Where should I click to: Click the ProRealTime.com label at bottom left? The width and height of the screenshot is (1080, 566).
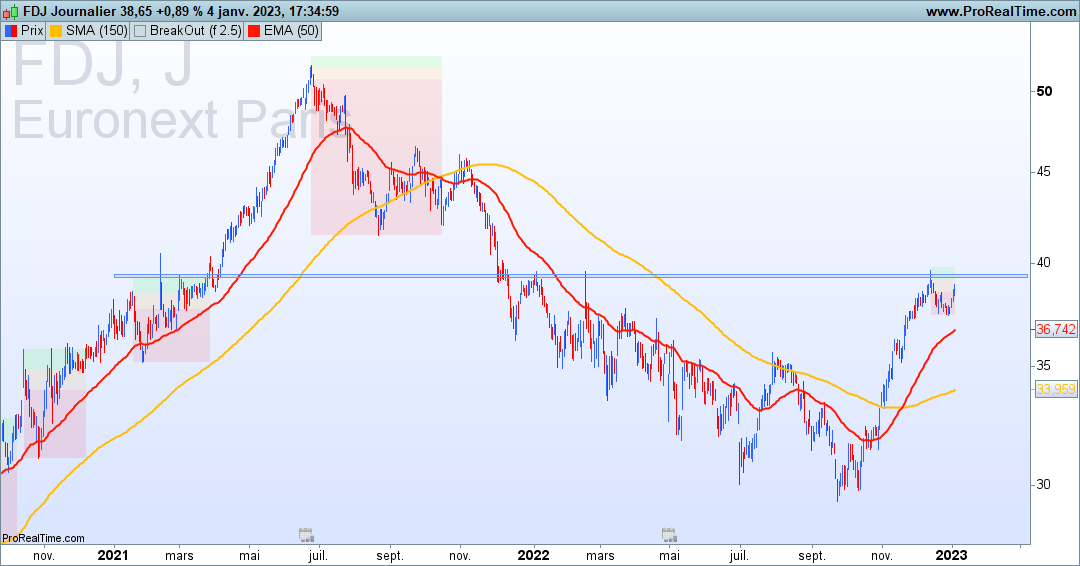pos(43,538)
